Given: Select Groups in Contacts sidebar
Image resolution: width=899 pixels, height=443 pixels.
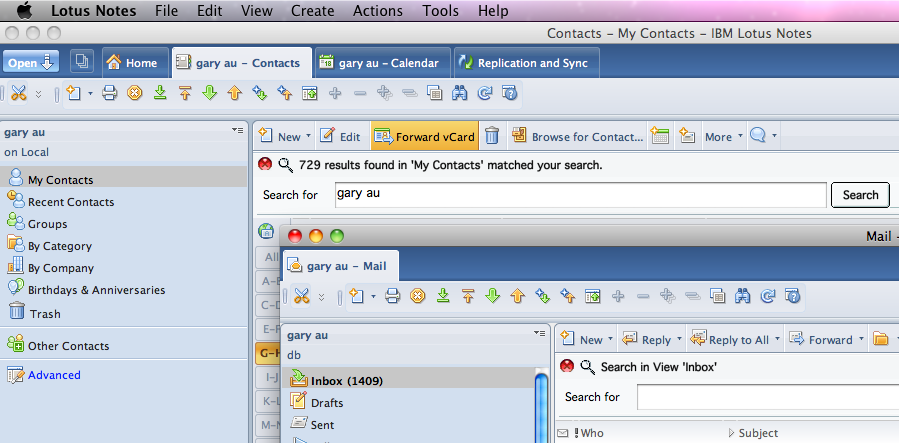Looking at the screenshot, I should coord(48,224).
